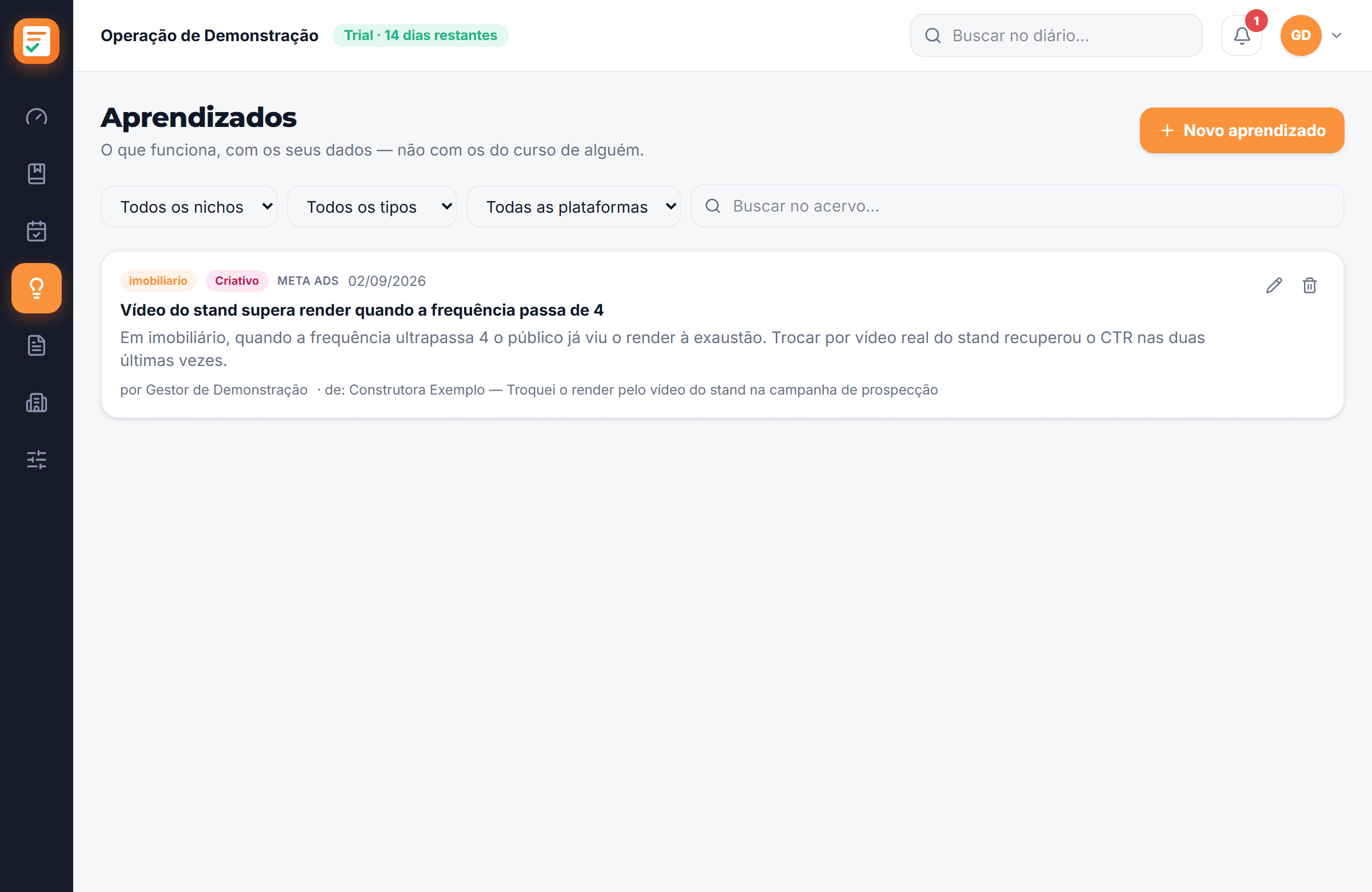The image size is (1372, 892).
Task: Open the building clients icon in sidebar
Action: [37, 402]
